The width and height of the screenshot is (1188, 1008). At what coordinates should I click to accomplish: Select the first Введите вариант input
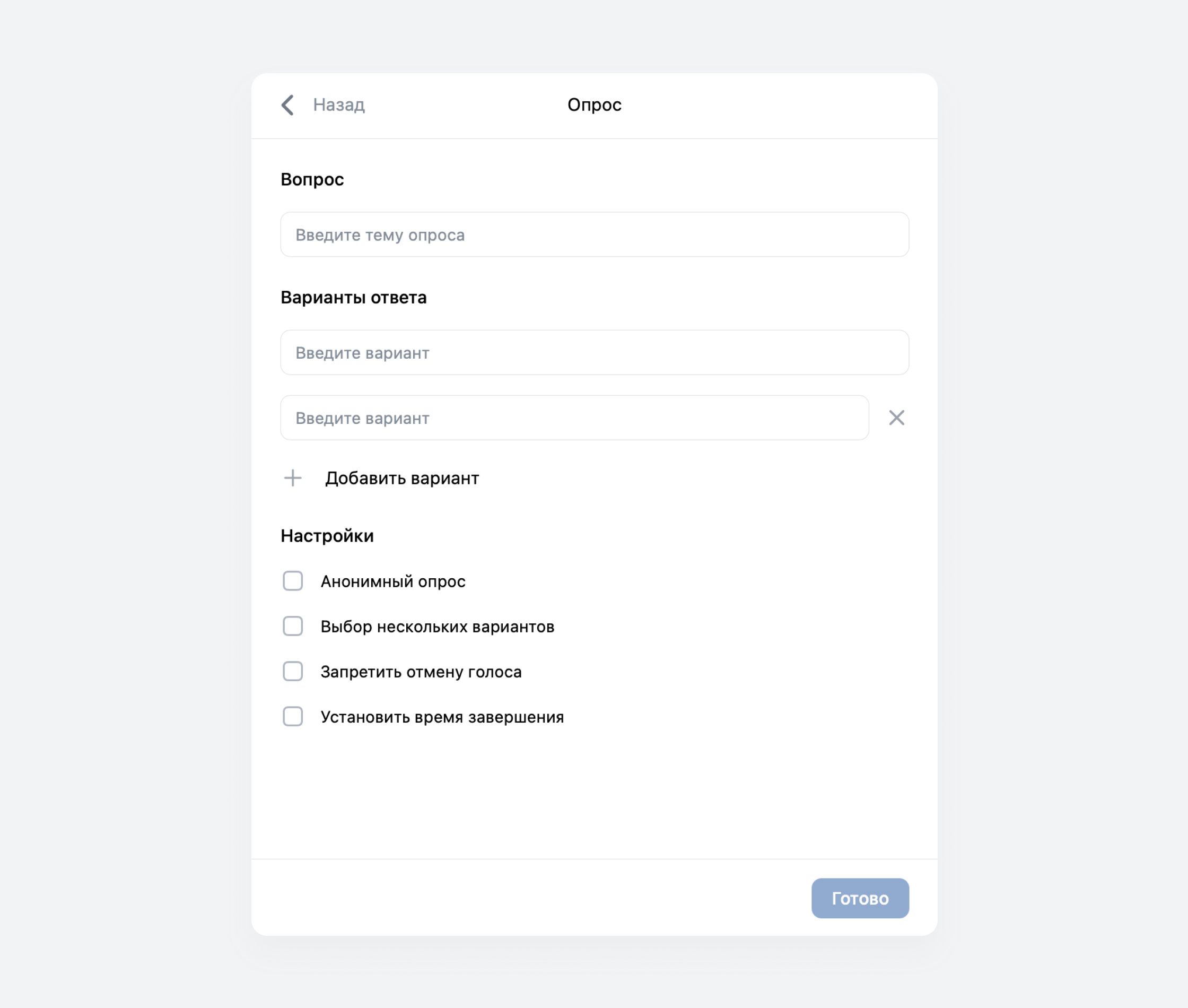[594, 353]
